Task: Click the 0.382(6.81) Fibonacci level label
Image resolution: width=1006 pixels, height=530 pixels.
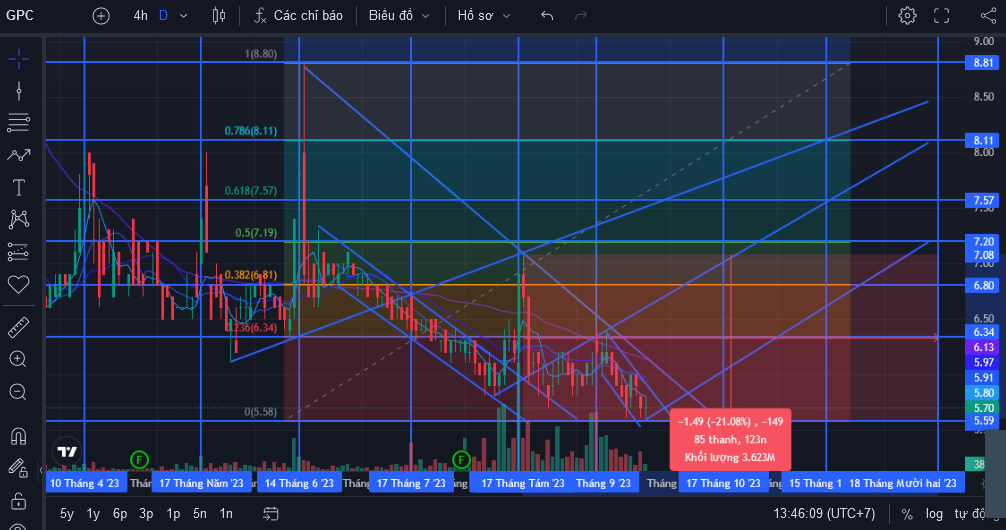Action: click(251, 275)
